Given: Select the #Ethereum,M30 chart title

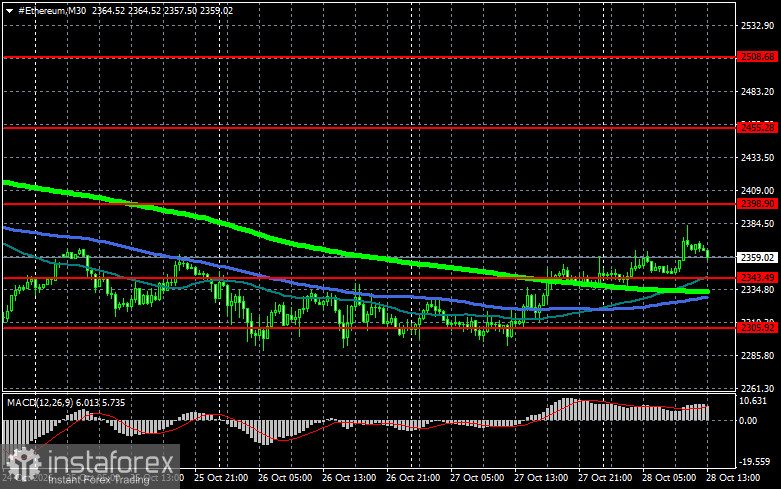Looking at the screenshot, I should coord(52,10).
